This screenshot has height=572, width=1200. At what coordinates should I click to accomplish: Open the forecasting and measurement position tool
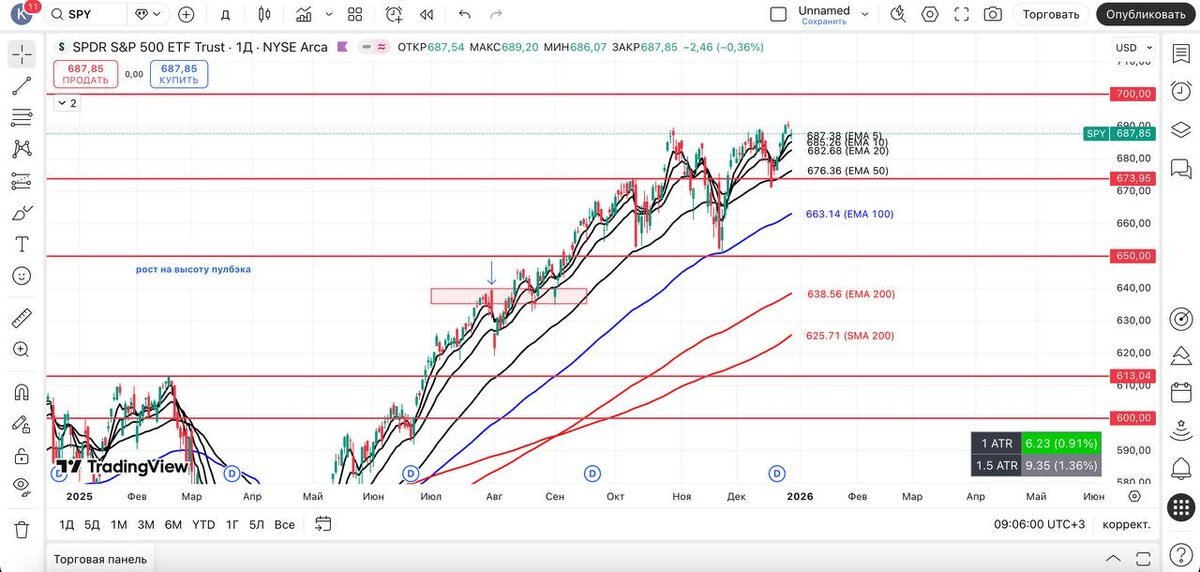tap(22, 181)
